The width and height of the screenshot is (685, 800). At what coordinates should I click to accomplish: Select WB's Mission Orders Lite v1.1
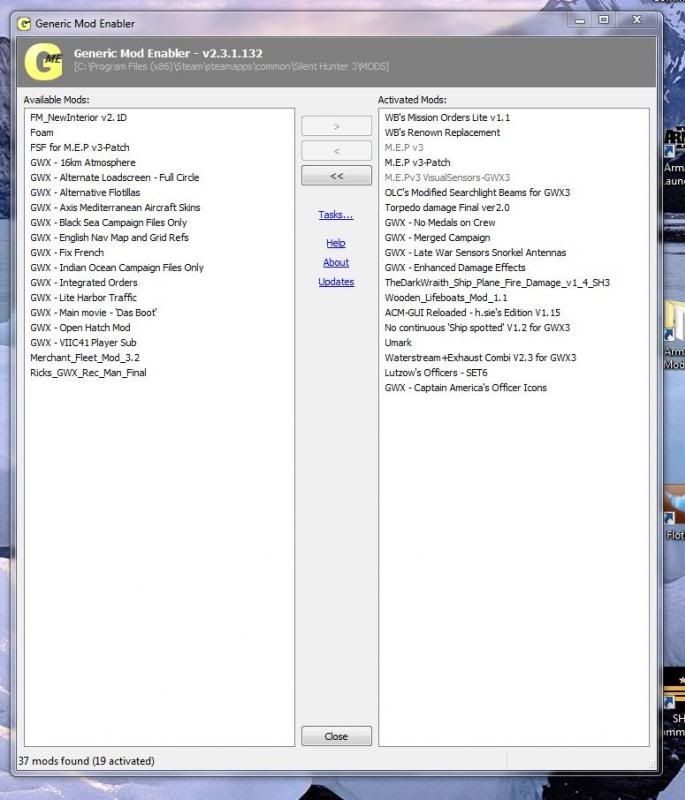tap(447, 117)
